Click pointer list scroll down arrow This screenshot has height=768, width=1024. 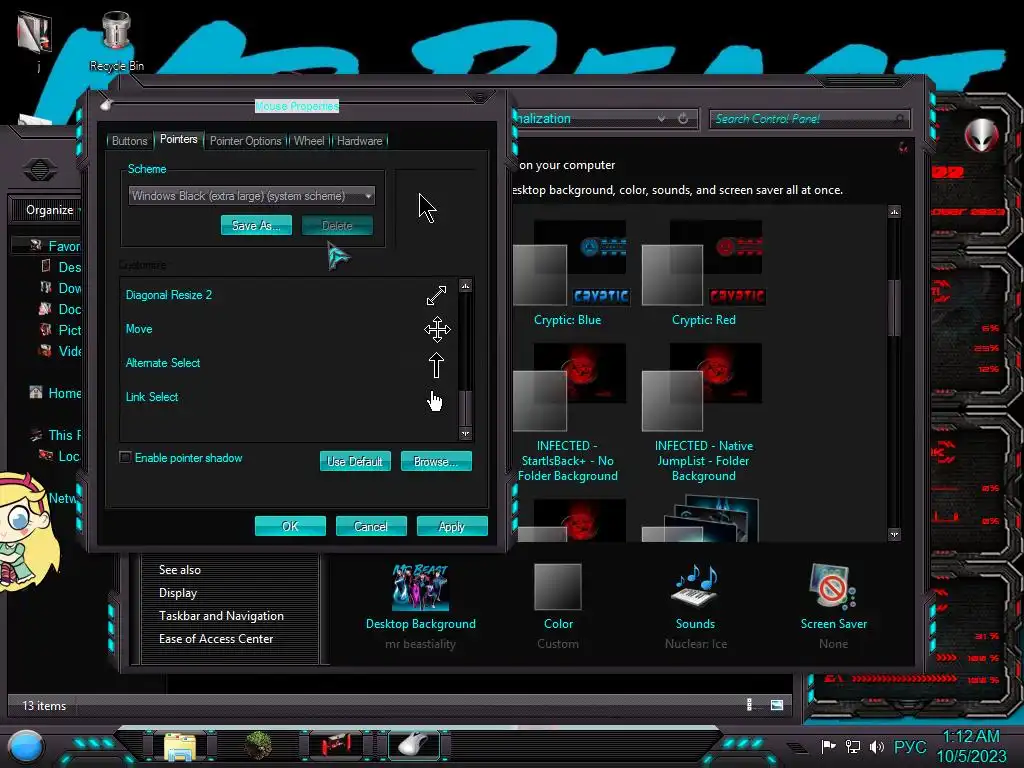tap(465, 434)
